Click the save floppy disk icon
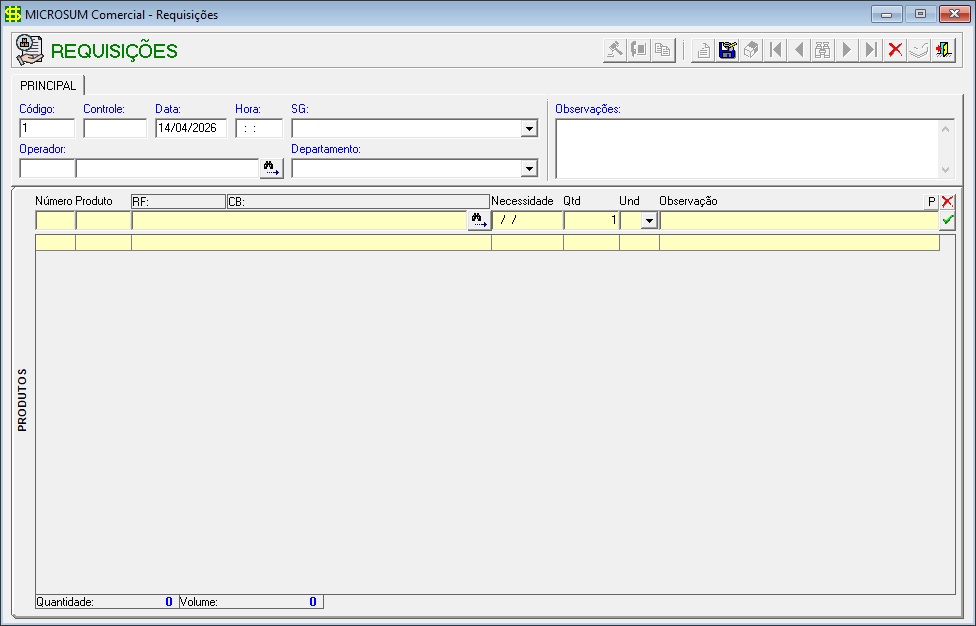This screenshot has height=626, width=976. [x=728, y=50]
